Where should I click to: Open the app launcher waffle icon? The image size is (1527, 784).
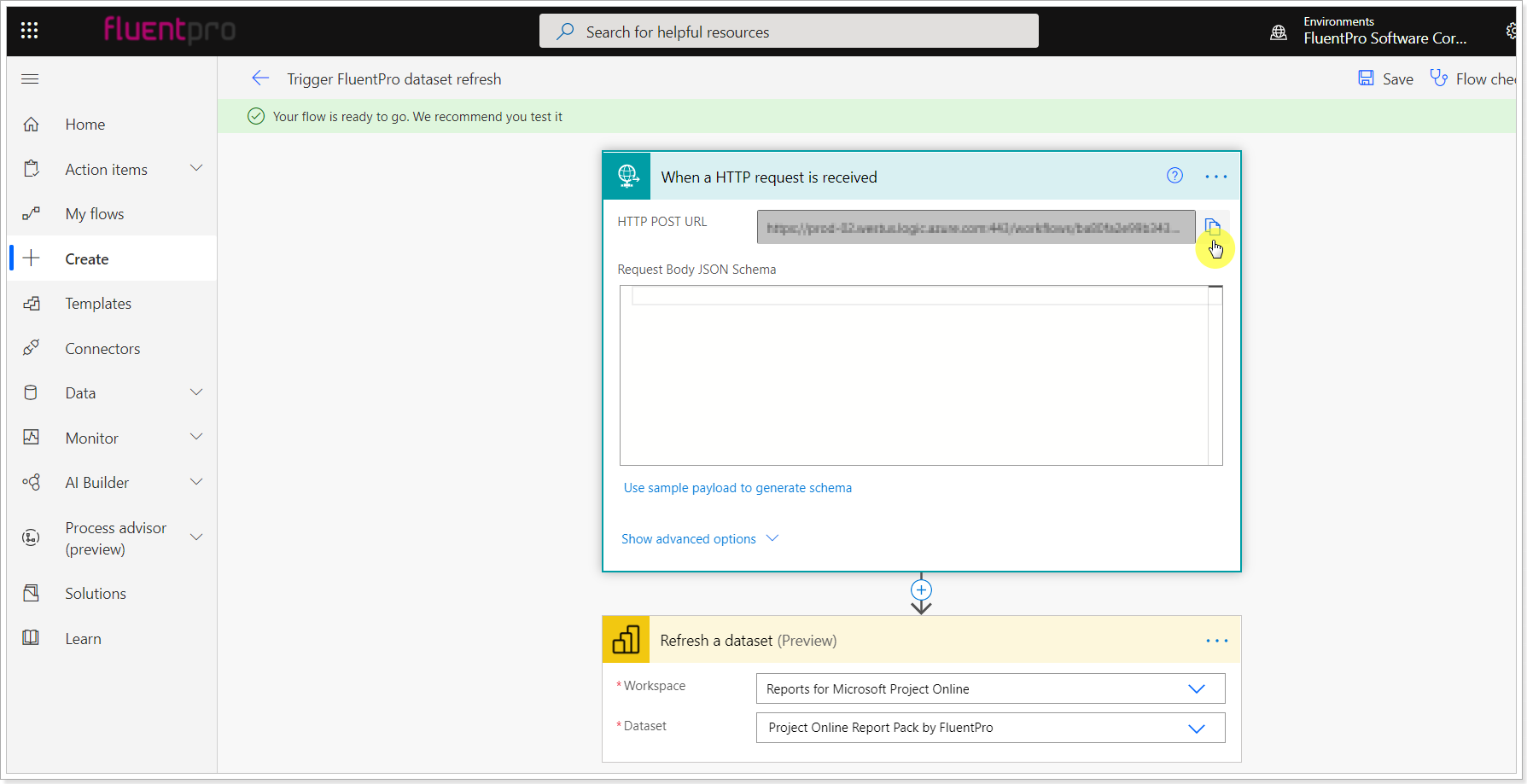click(x=29, y=31)
